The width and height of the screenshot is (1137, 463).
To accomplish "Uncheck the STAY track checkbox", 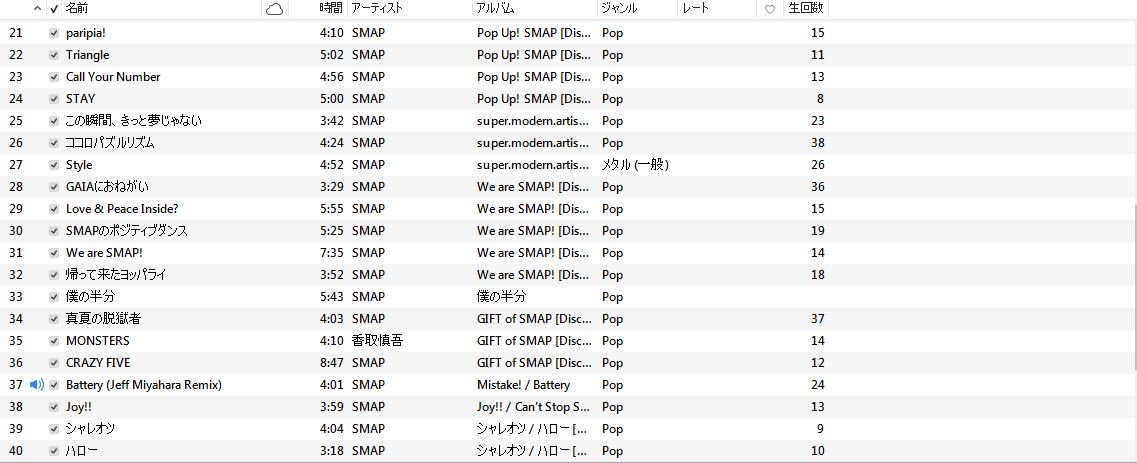I will click(54, 99).
